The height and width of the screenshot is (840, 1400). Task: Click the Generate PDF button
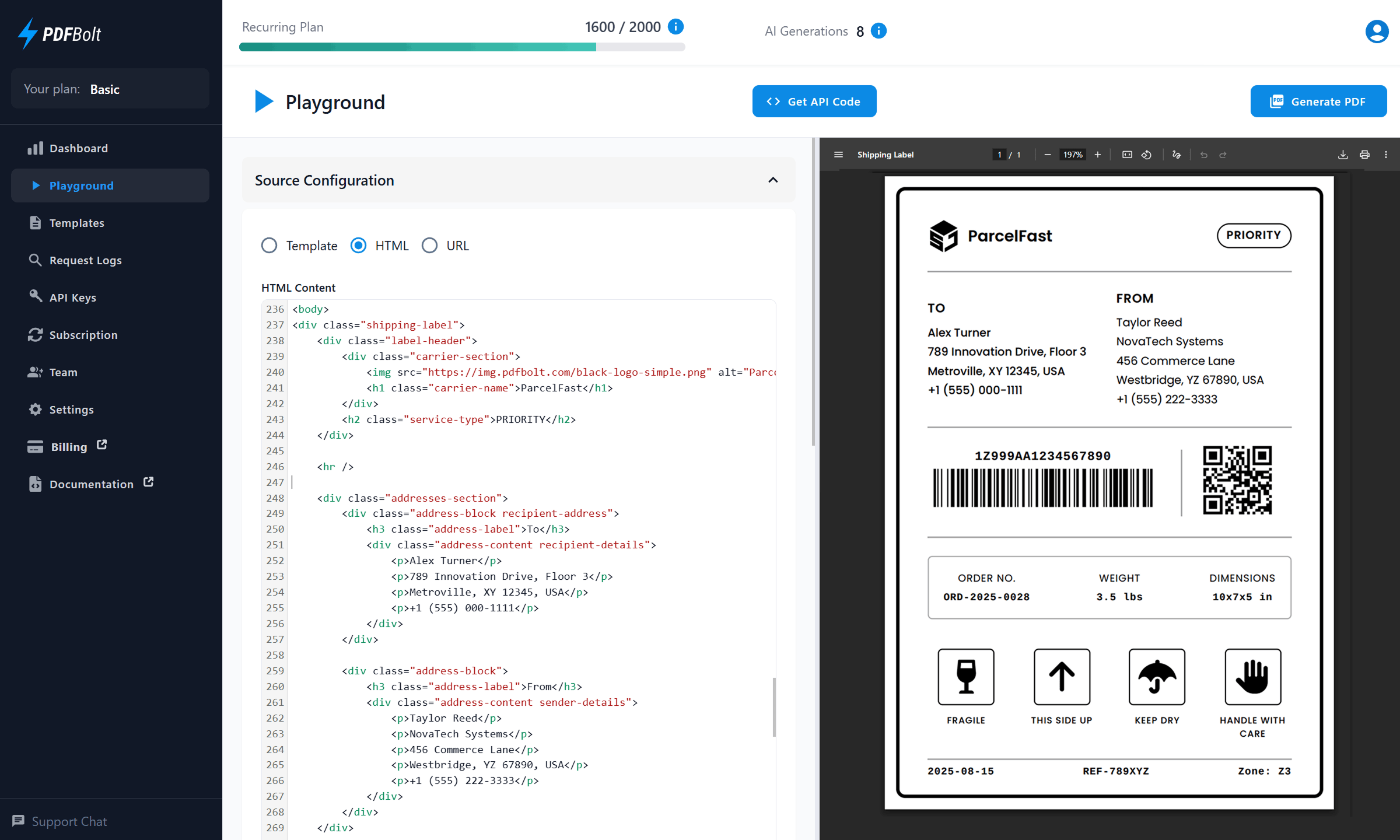(x=1318, y=101)
